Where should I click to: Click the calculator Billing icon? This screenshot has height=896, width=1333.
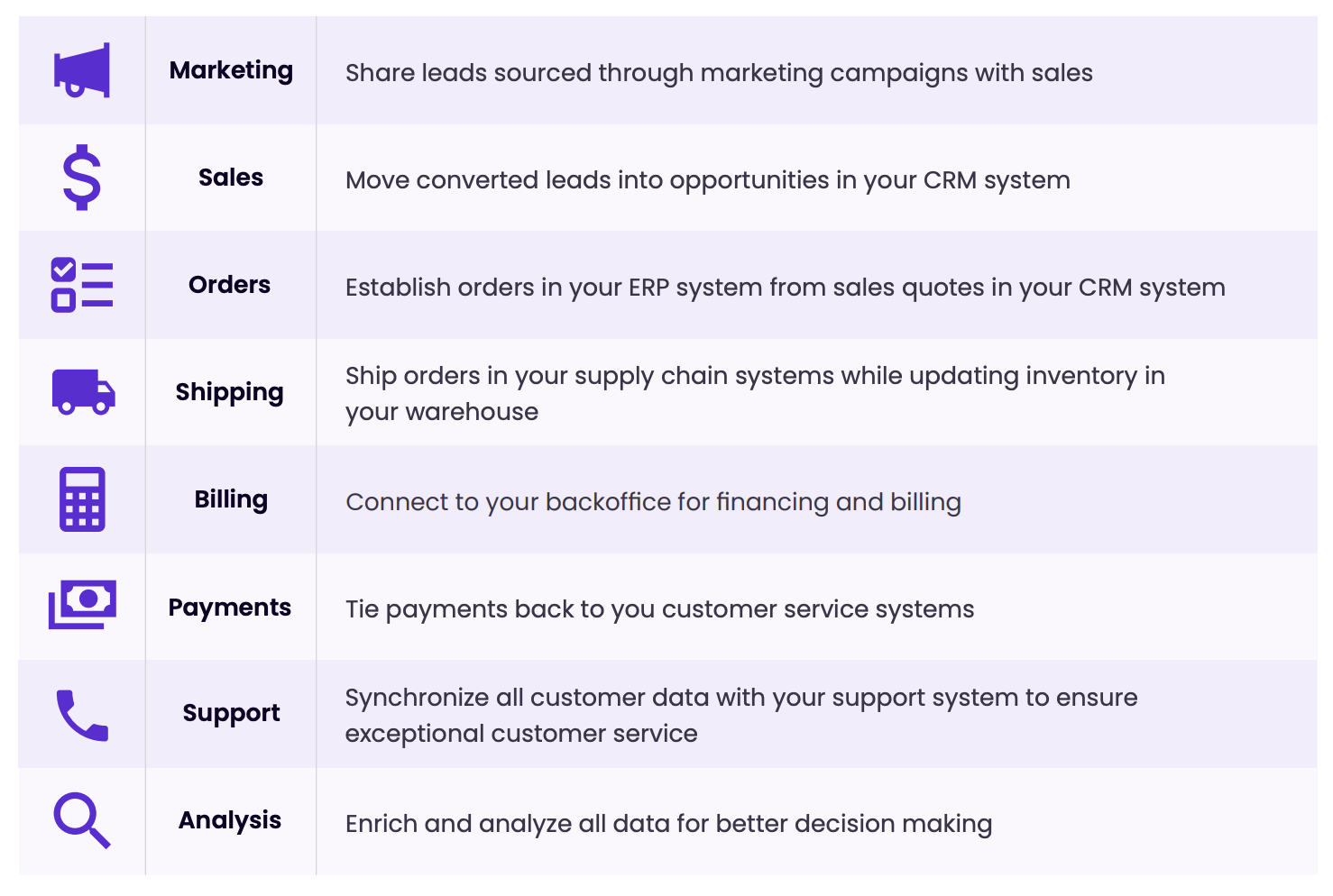tap(82, 499)
